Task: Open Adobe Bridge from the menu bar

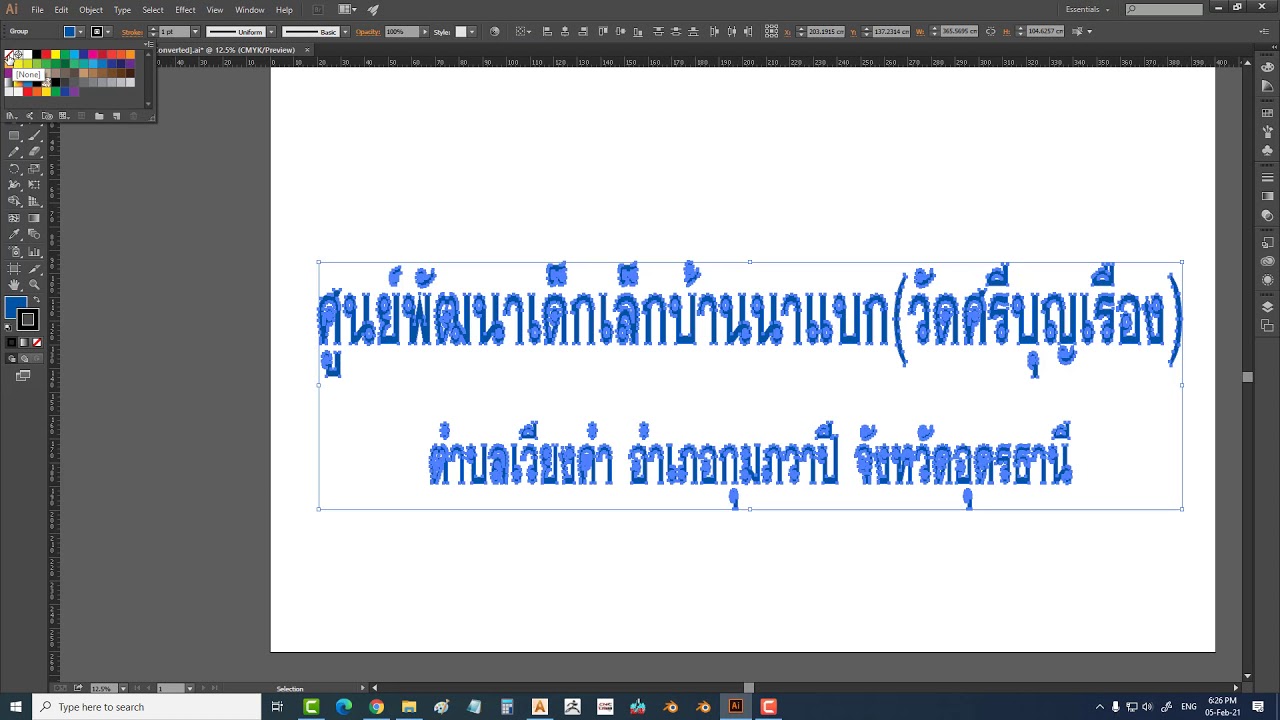Action: click(x=318, y=9)
